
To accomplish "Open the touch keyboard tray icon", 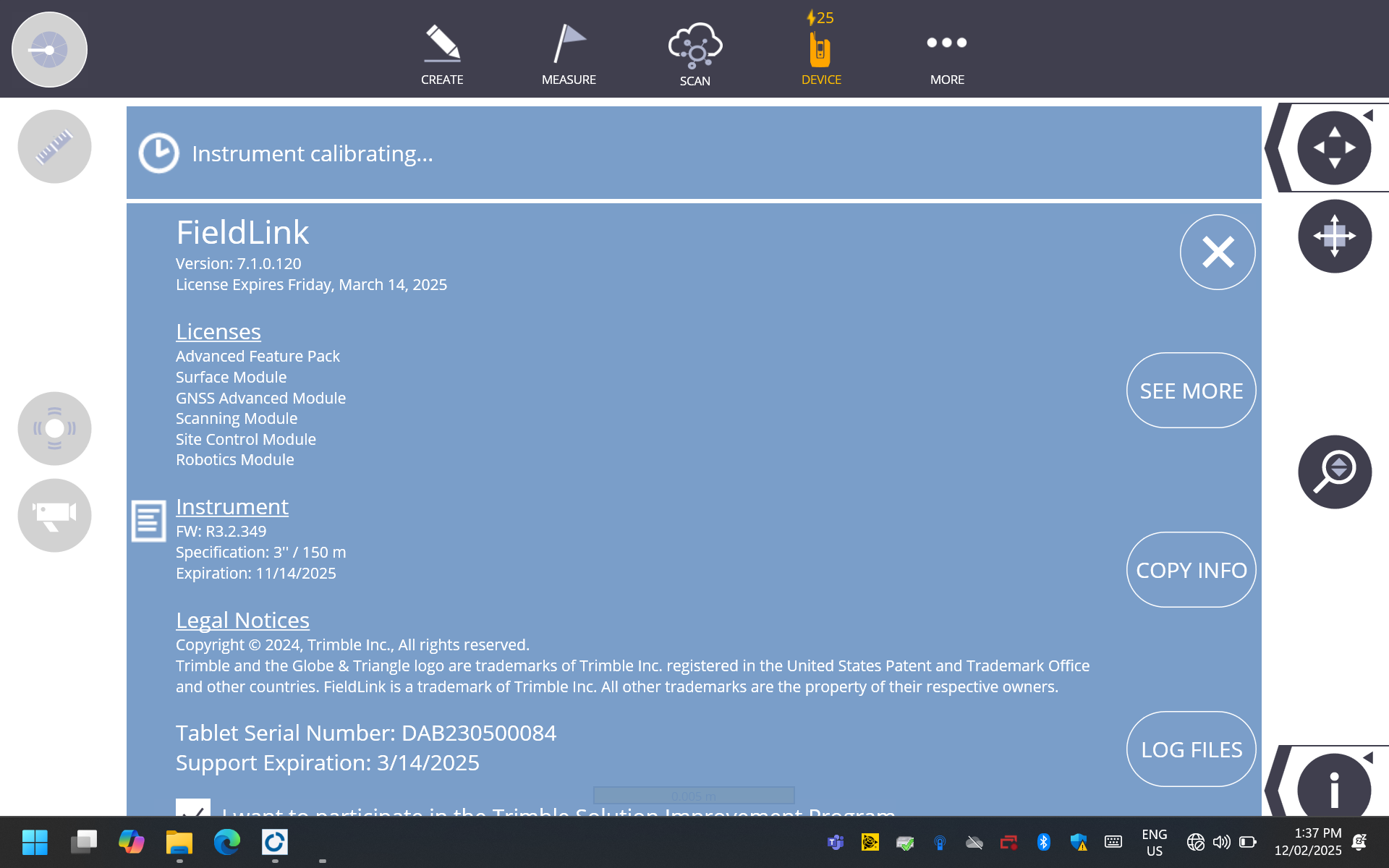I will coord(1113,842).
